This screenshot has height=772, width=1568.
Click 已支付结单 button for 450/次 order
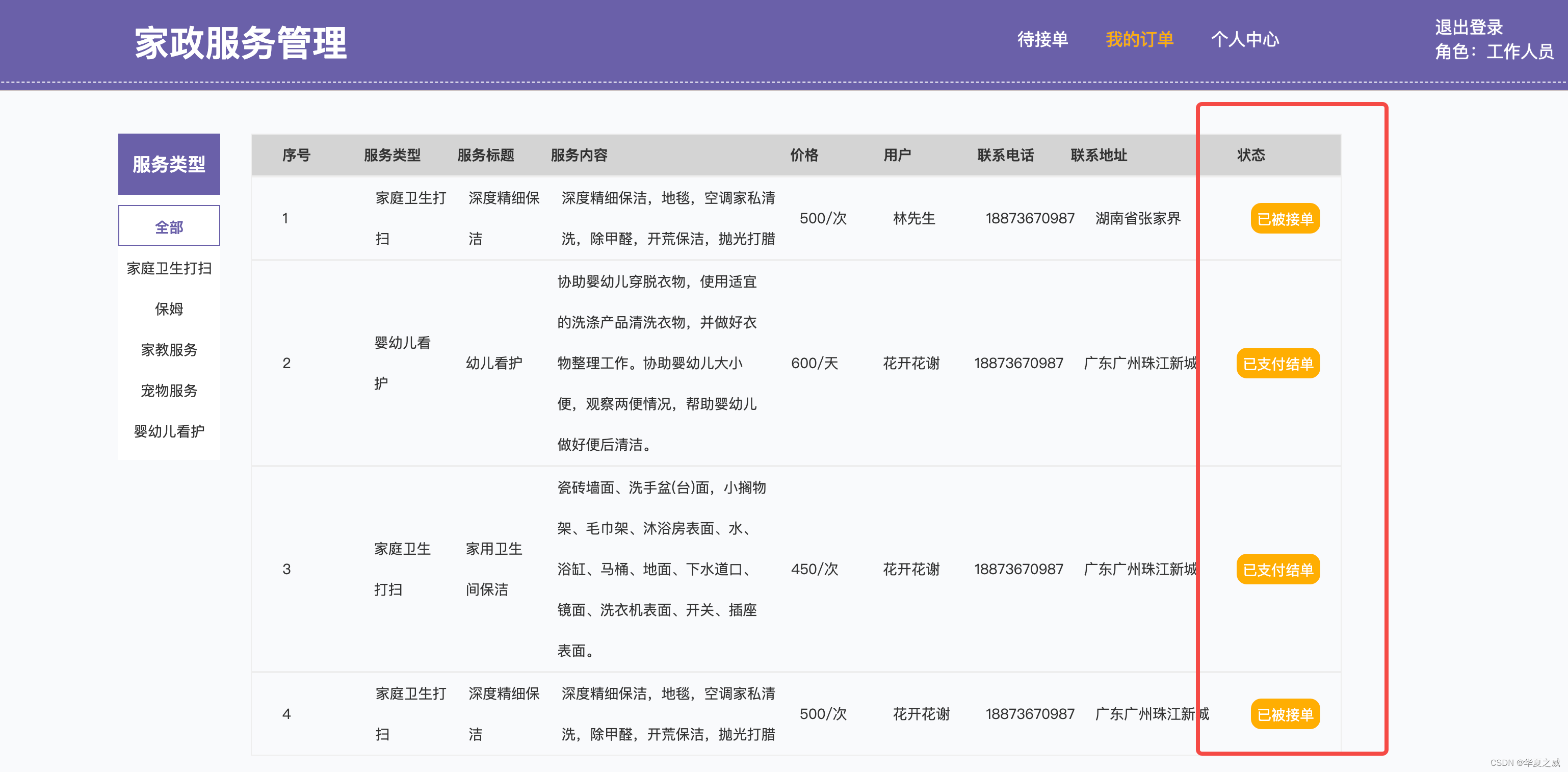pyautogui.click(x=1277, y=569)
